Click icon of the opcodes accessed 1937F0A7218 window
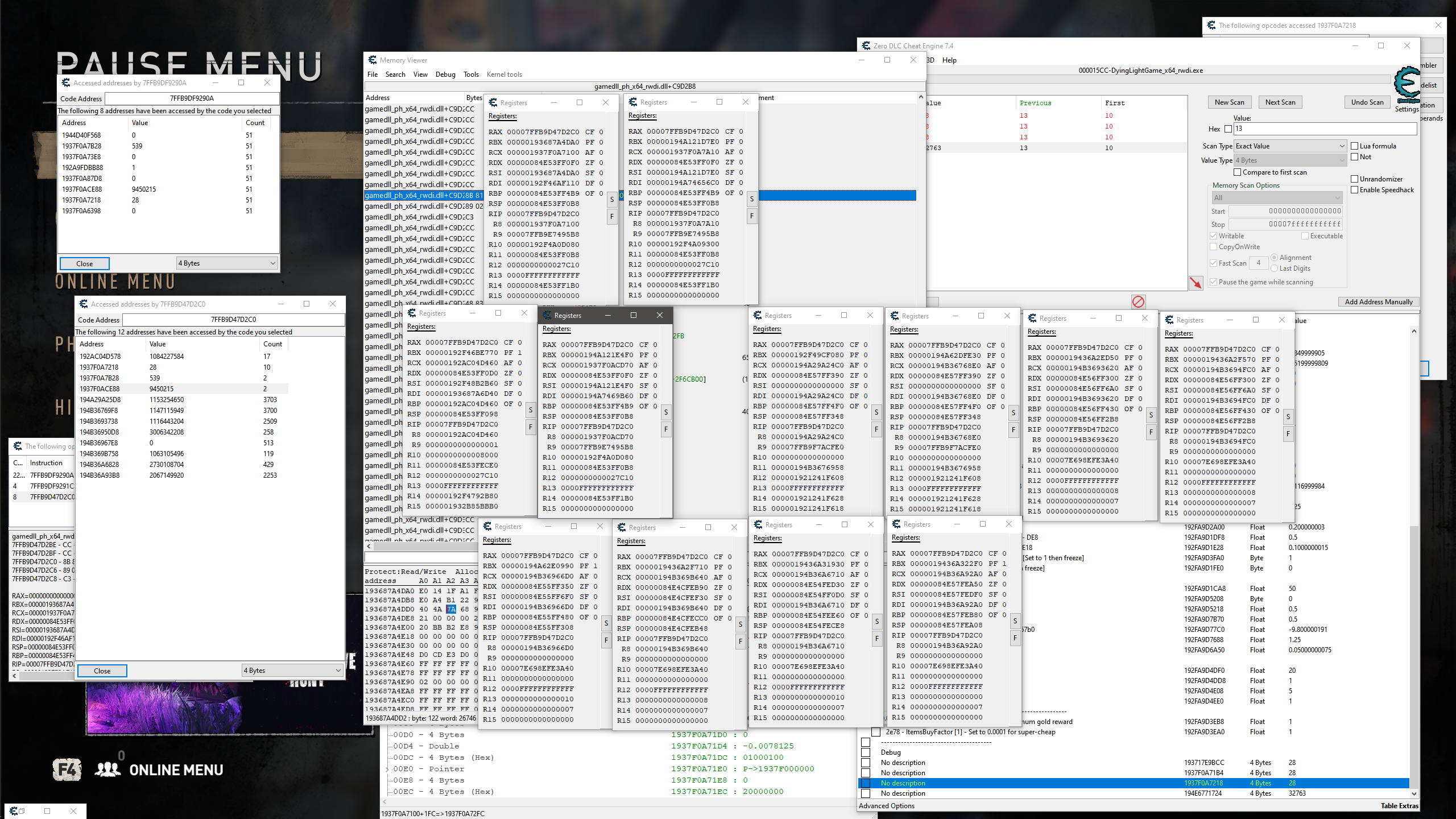Viewport: 1456px width, 819px height. [1211, 25]
